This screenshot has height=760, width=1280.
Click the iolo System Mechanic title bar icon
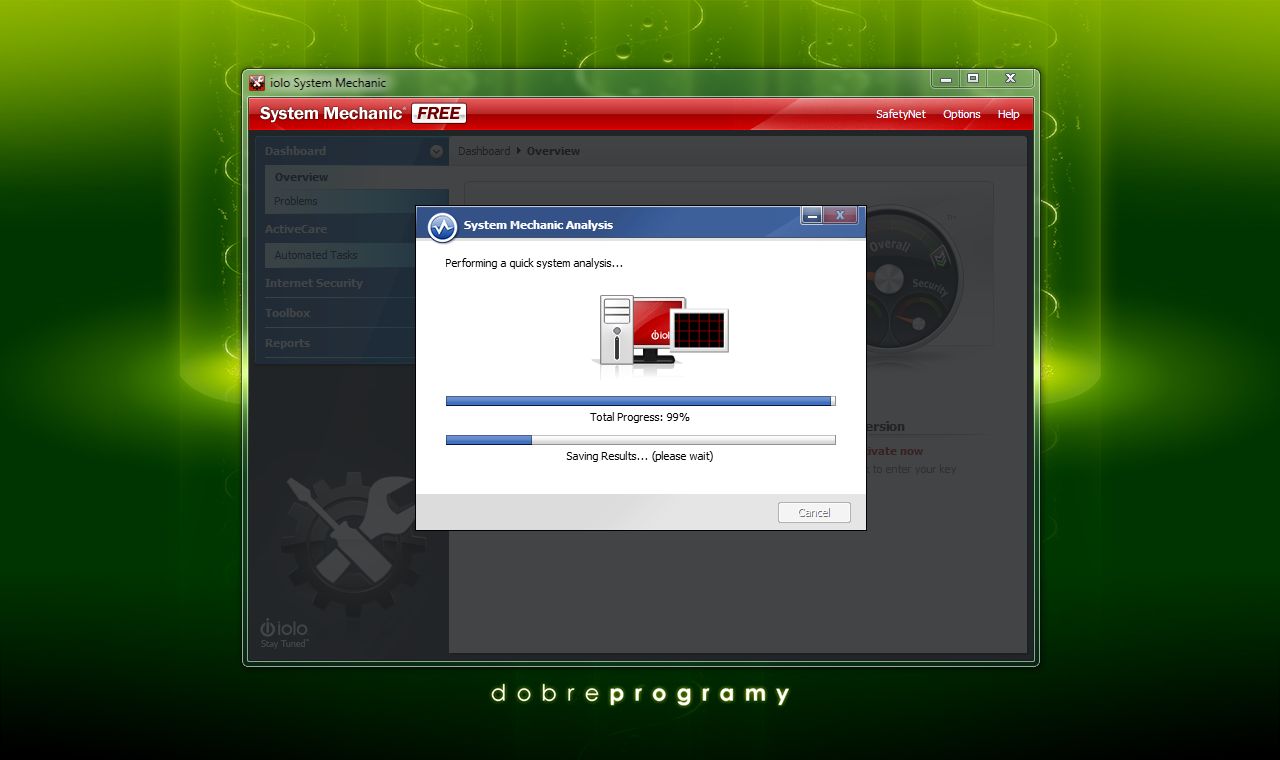[x=257, y=83]
